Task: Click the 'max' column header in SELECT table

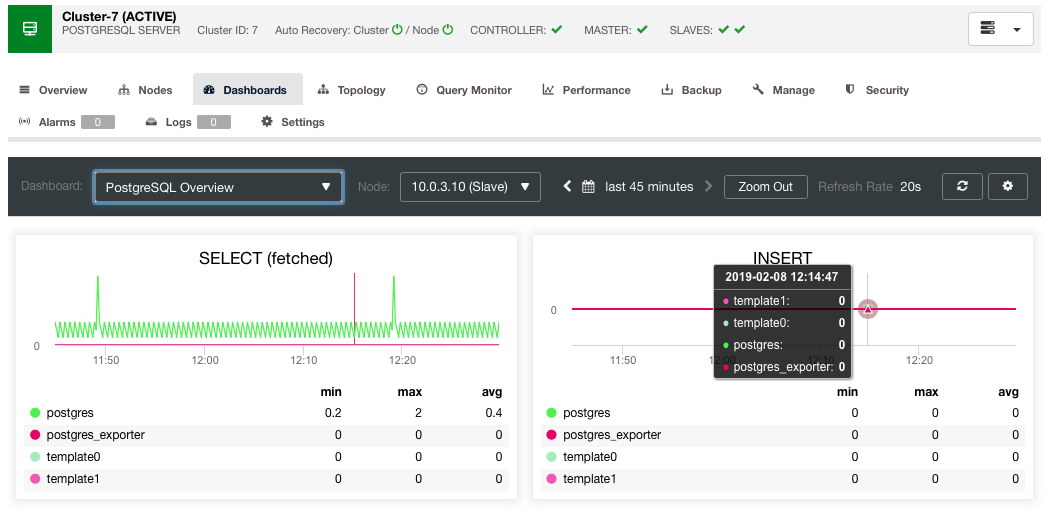Action: pyautogui.click(x=410, y=392)
